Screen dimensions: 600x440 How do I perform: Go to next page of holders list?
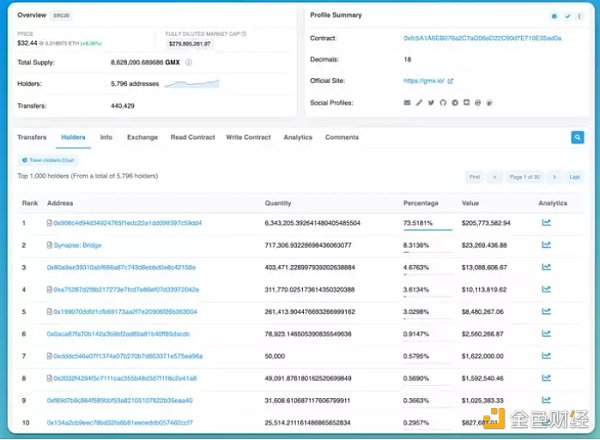click(x=553, y=176)
